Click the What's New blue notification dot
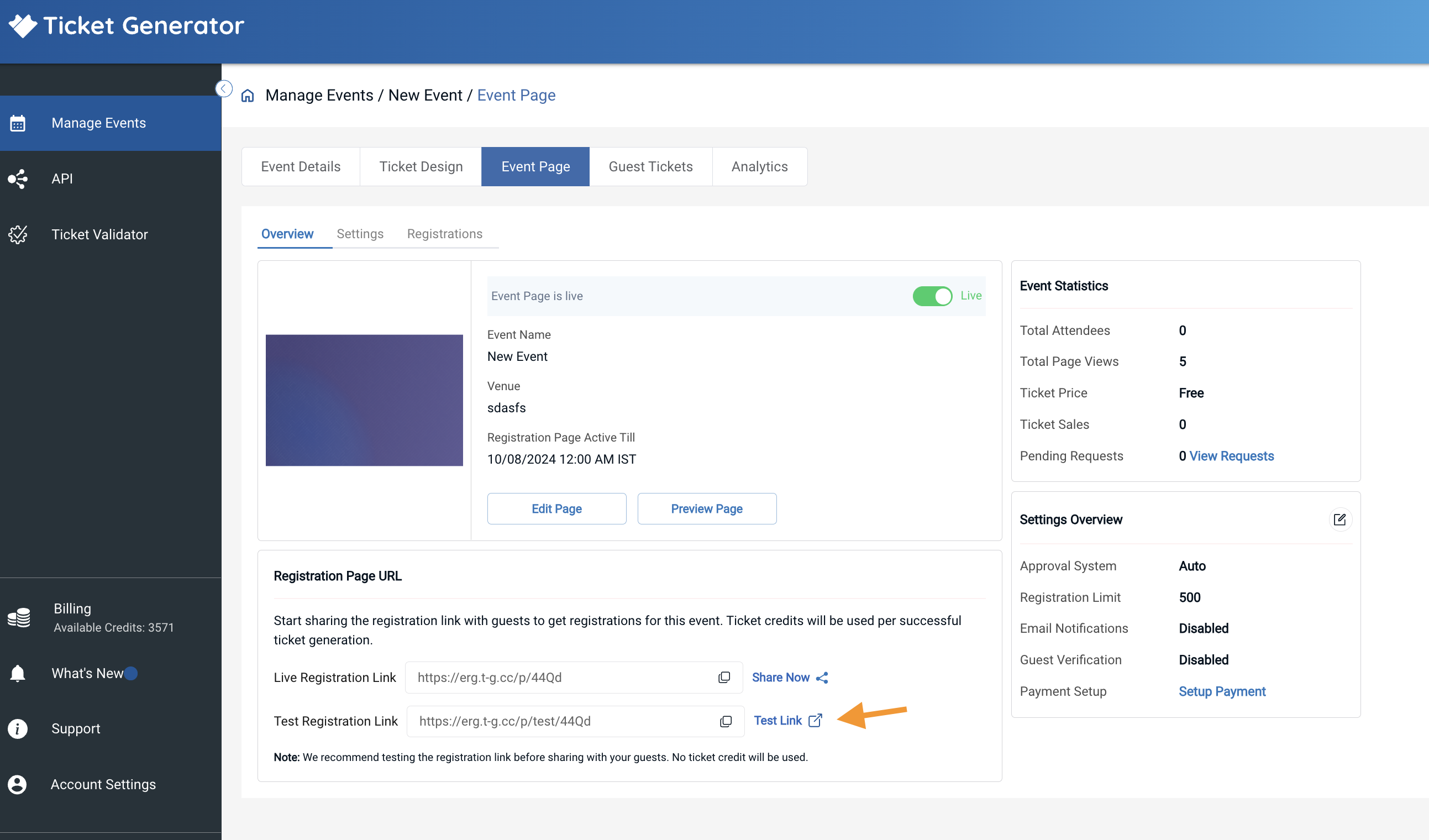1429x840 pixels. 131,673
